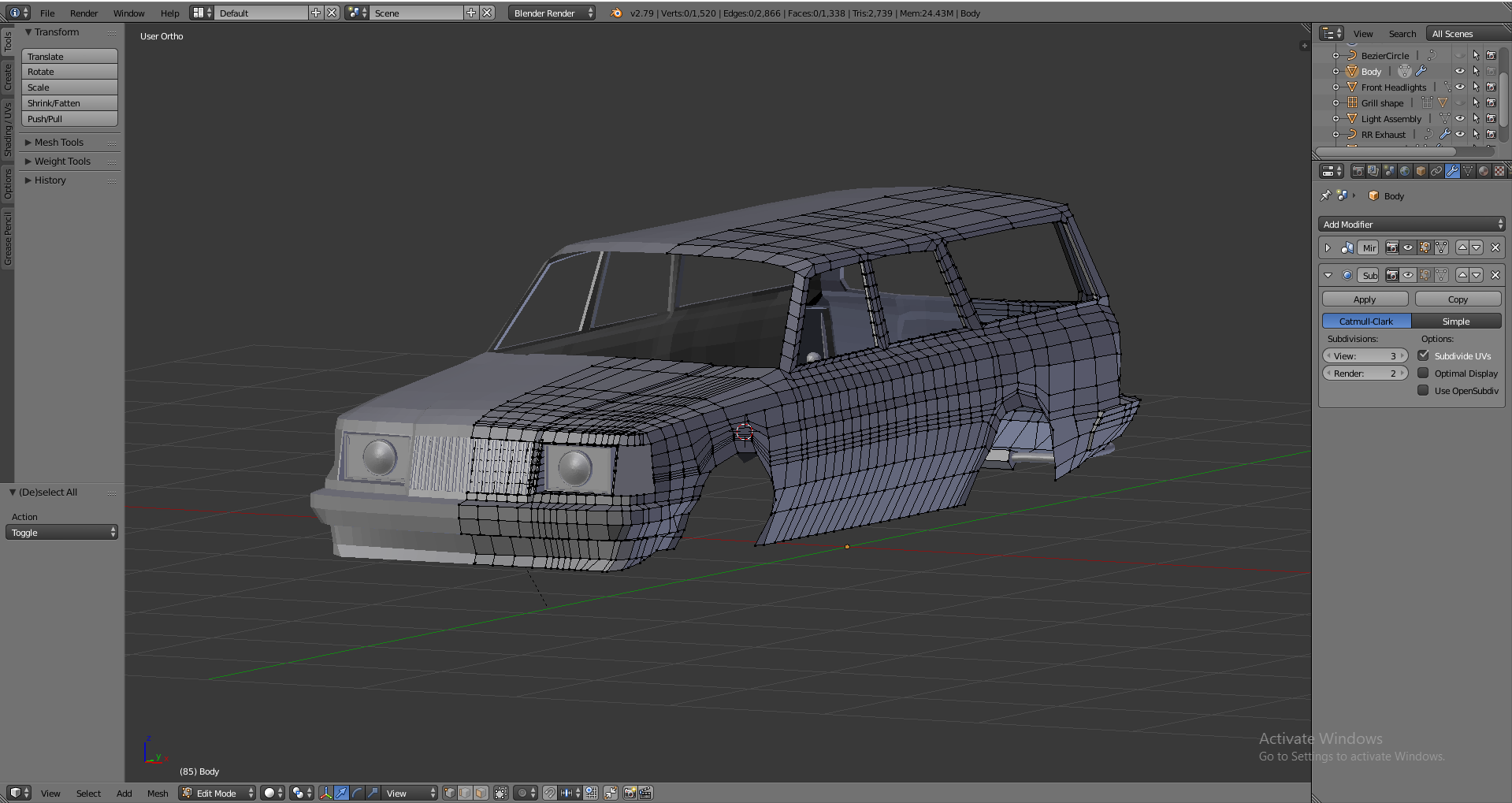Enable the Optimal Display option

[x=1423, y=374]
